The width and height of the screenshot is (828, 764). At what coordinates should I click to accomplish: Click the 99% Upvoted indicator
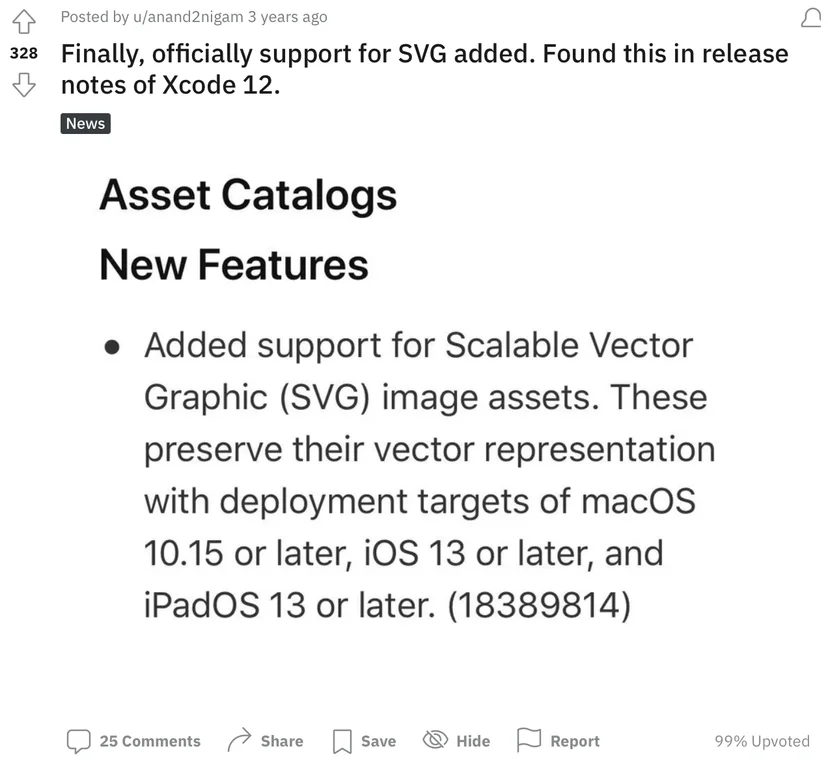coord(762,741)
